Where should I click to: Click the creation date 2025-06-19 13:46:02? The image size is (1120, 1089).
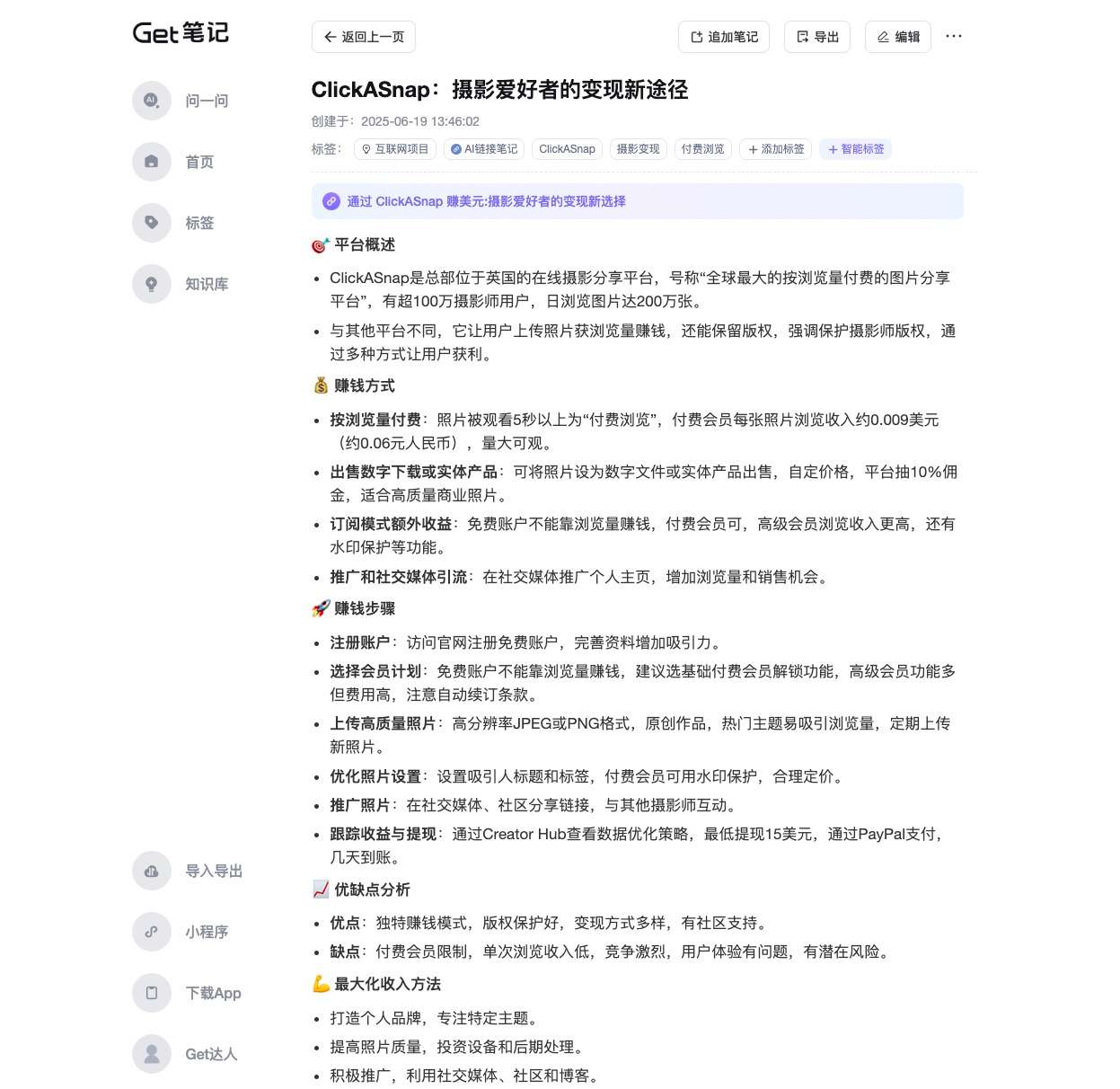[420, 121]
